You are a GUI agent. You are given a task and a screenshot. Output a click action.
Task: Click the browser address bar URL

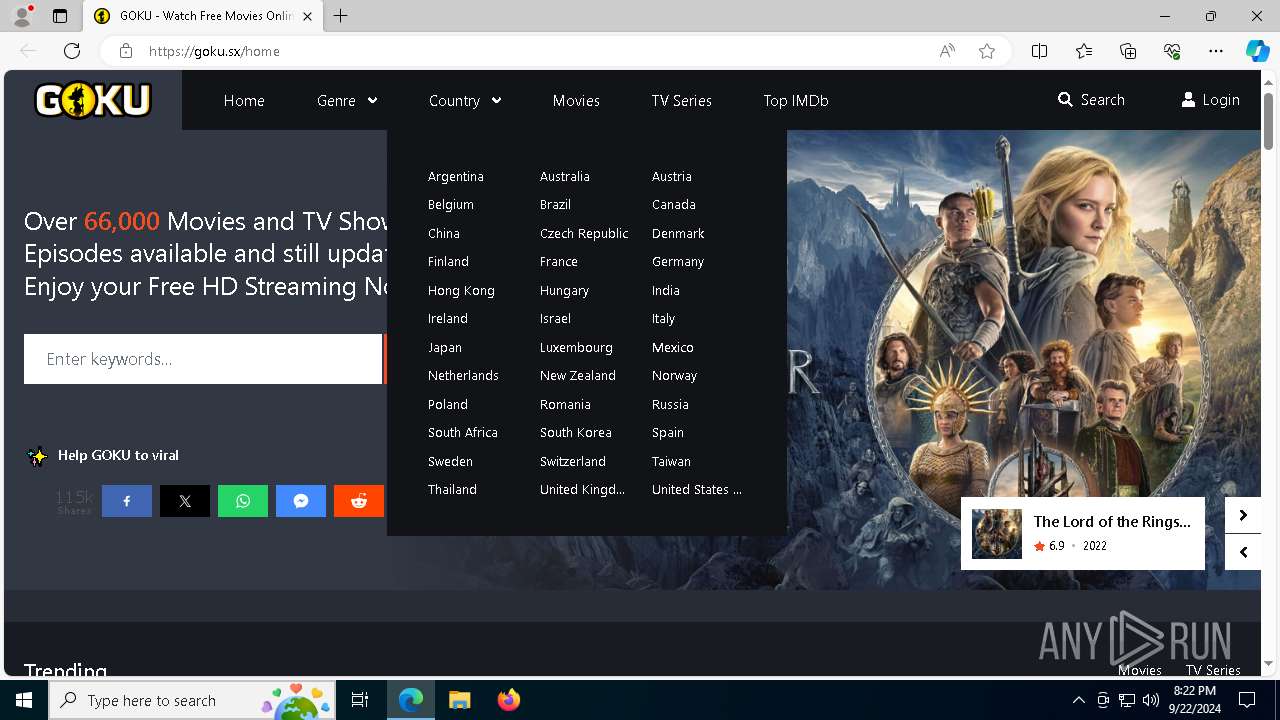(x=214, y=51)
